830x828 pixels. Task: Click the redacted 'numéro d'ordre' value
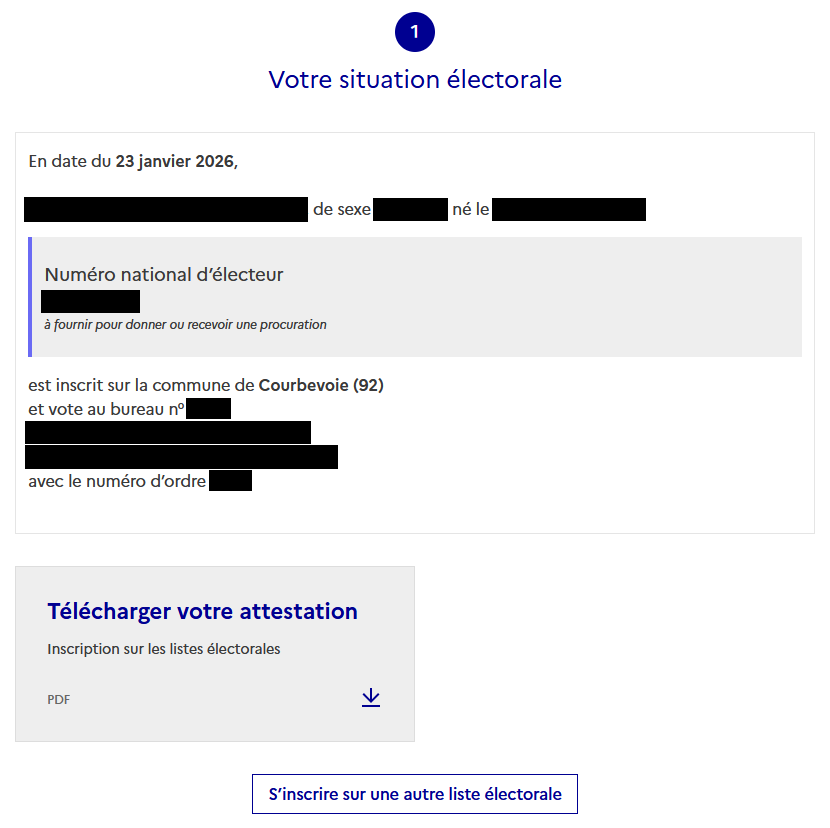(230, 481)
